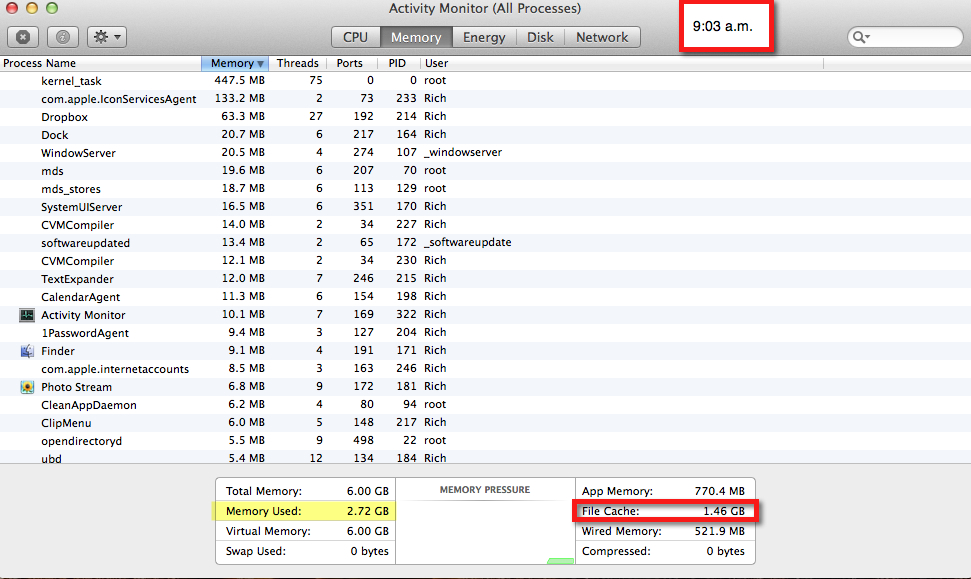Screen dimensions: 971x579
Task: Select the CleanAppDaemon process row
Action: tap(486, 404)
